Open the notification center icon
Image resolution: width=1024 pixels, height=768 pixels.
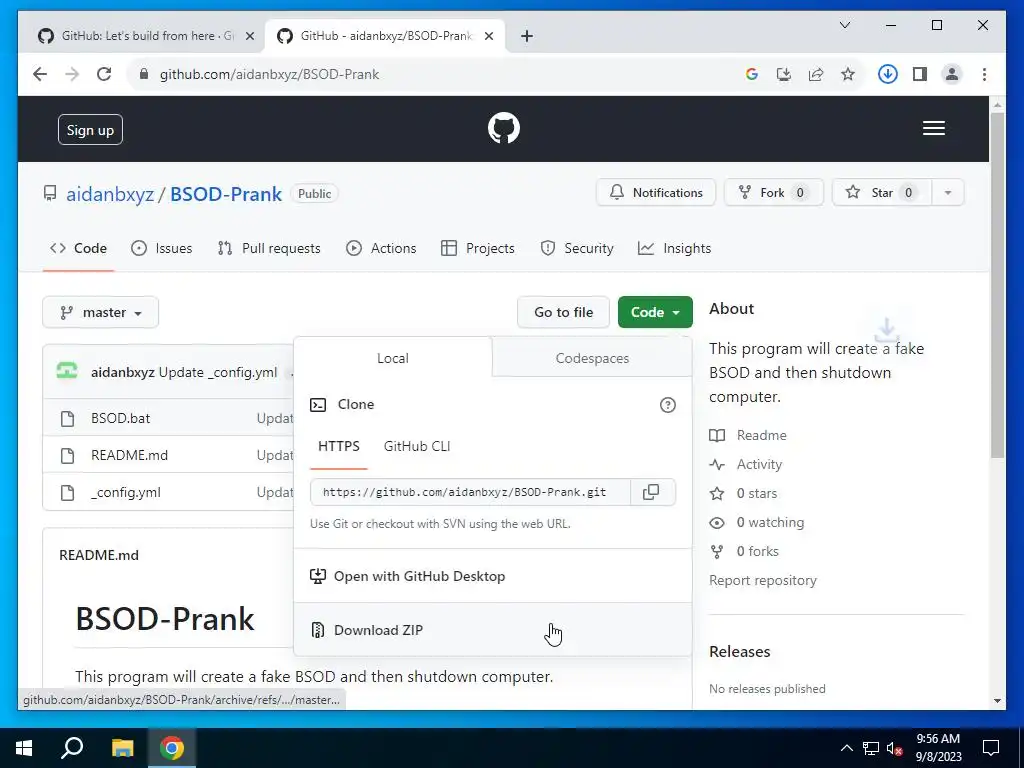pos(991,748)
